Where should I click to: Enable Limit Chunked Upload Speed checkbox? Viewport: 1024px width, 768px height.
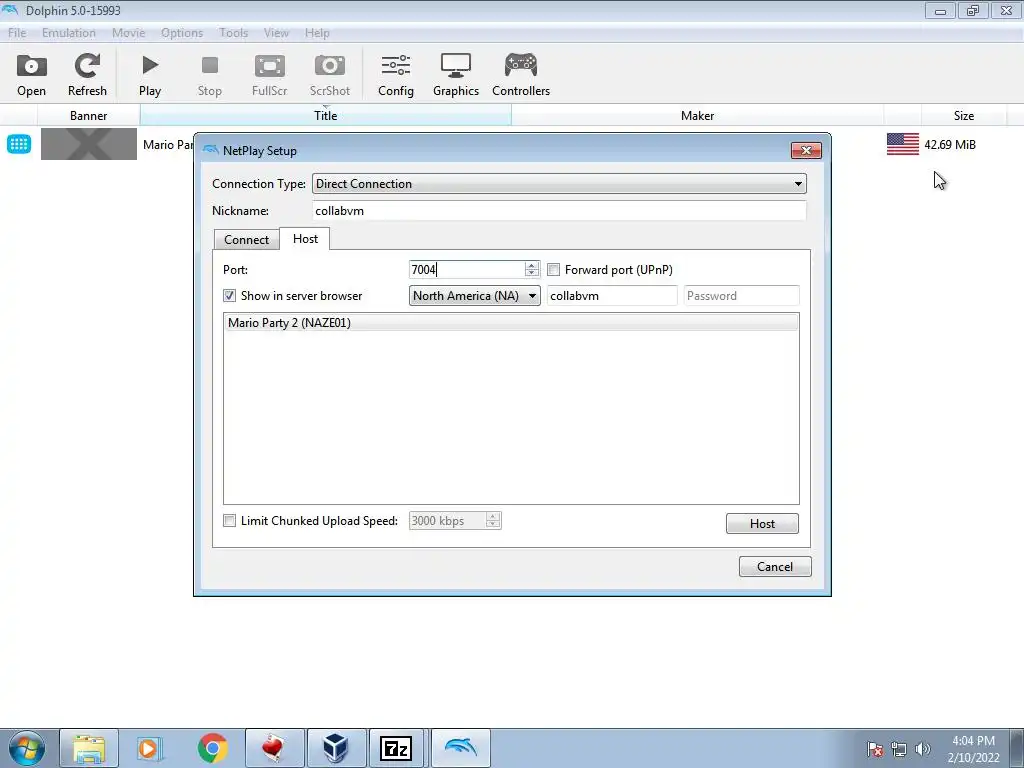click(x=229, y=520)
